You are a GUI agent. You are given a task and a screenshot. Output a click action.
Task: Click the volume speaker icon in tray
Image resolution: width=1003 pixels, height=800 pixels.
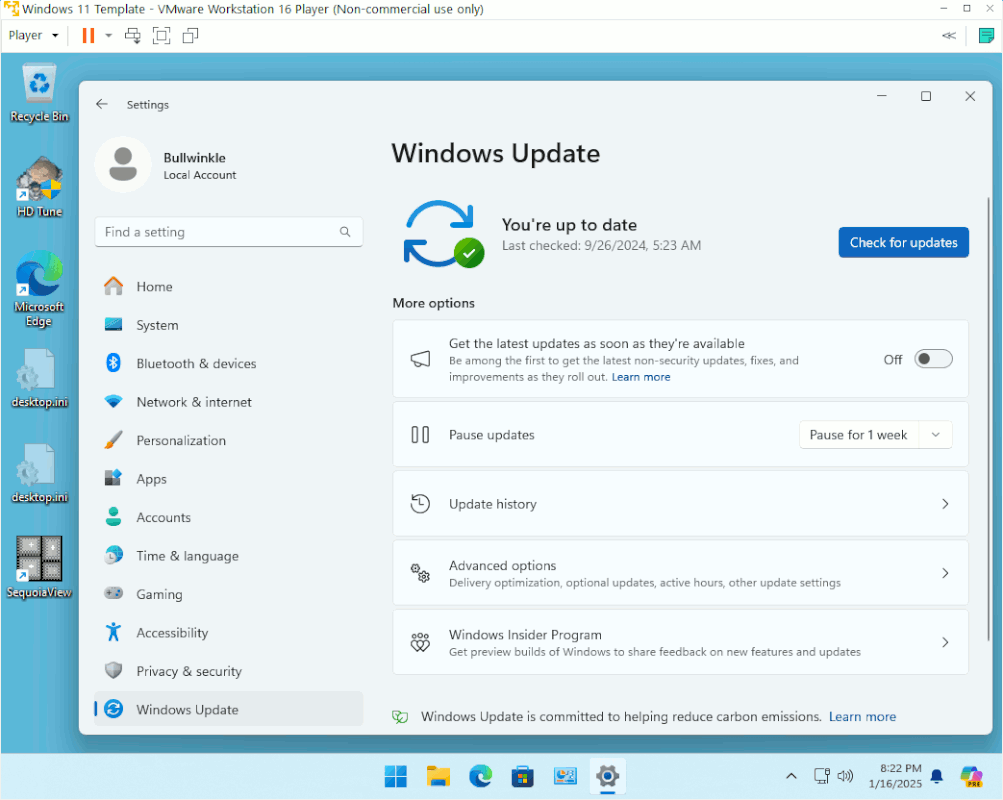click(x=846, y=776)
